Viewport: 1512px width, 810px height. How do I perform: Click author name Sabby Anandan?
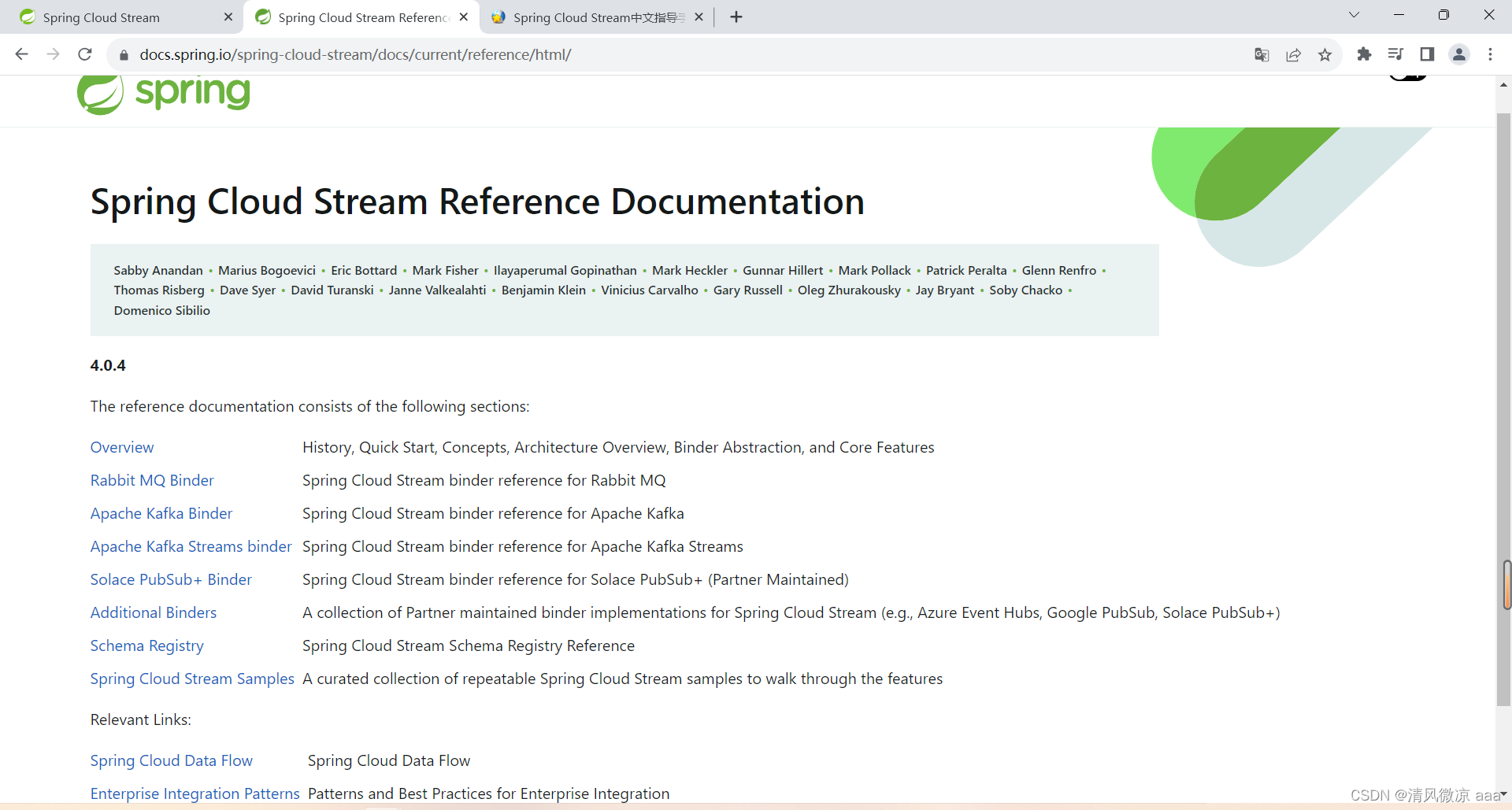158,270
